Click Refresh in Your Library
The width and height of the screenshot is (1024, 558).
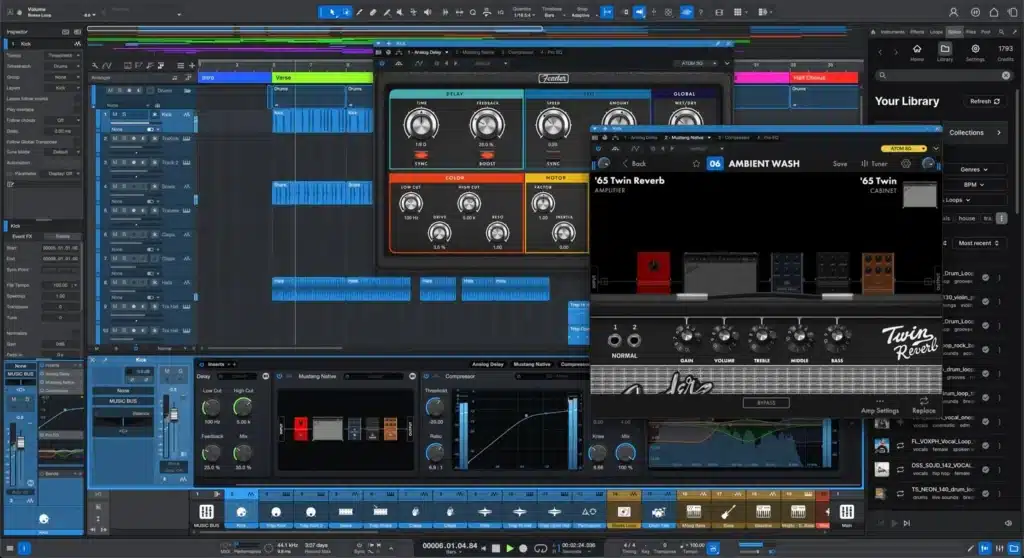(x=985, y=101)
